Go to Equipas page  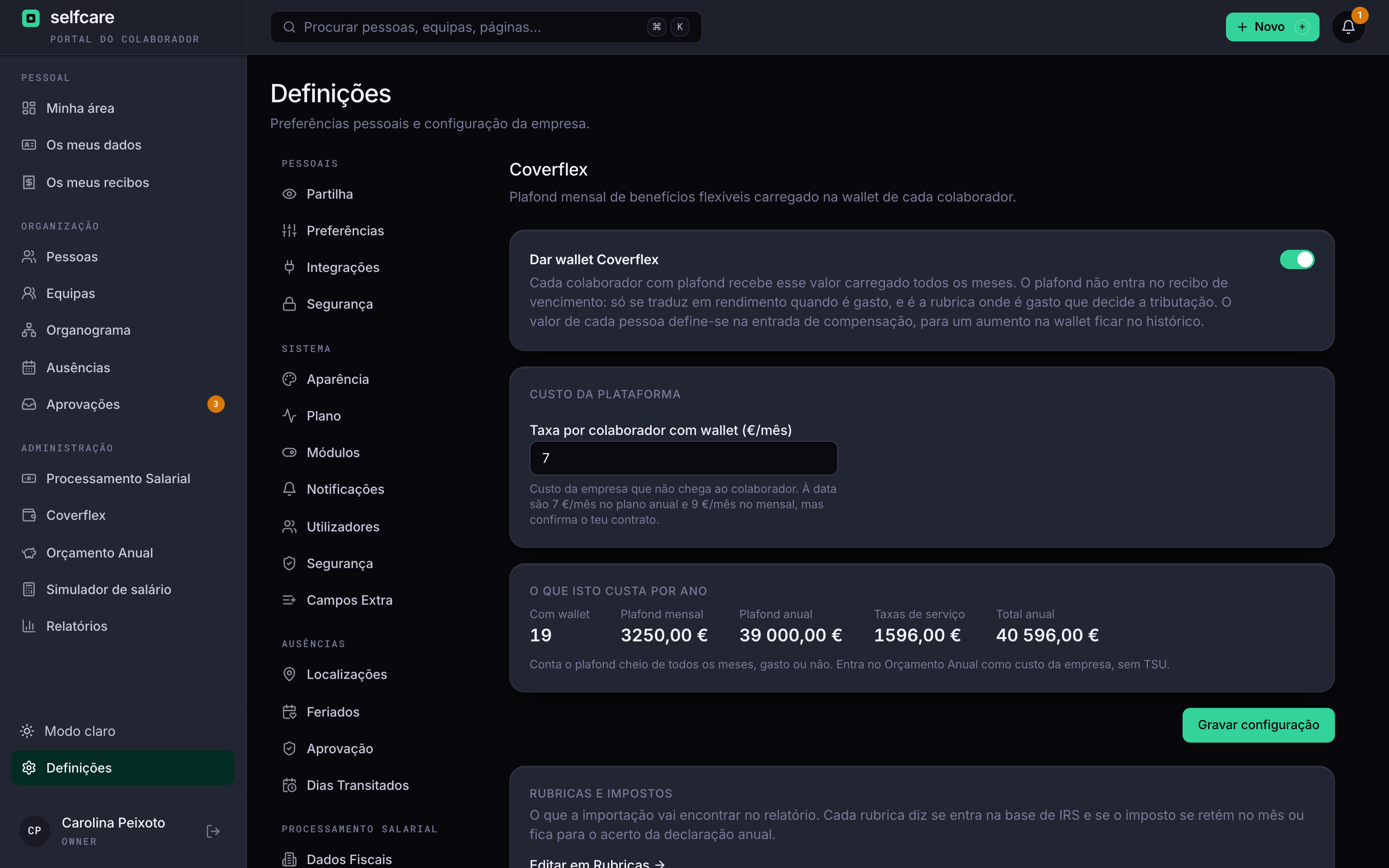click(x=123, y=293)
